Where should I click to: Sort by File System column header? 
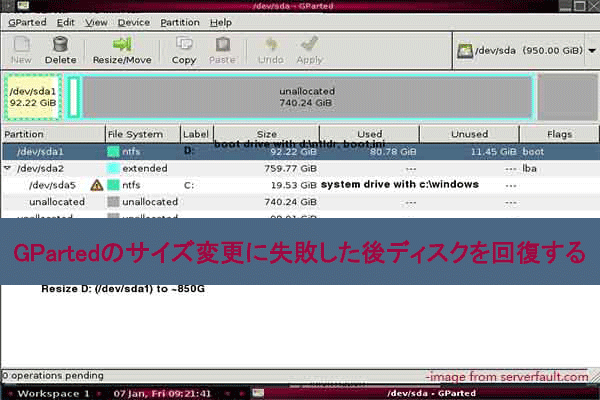click(x=142, y=134)
